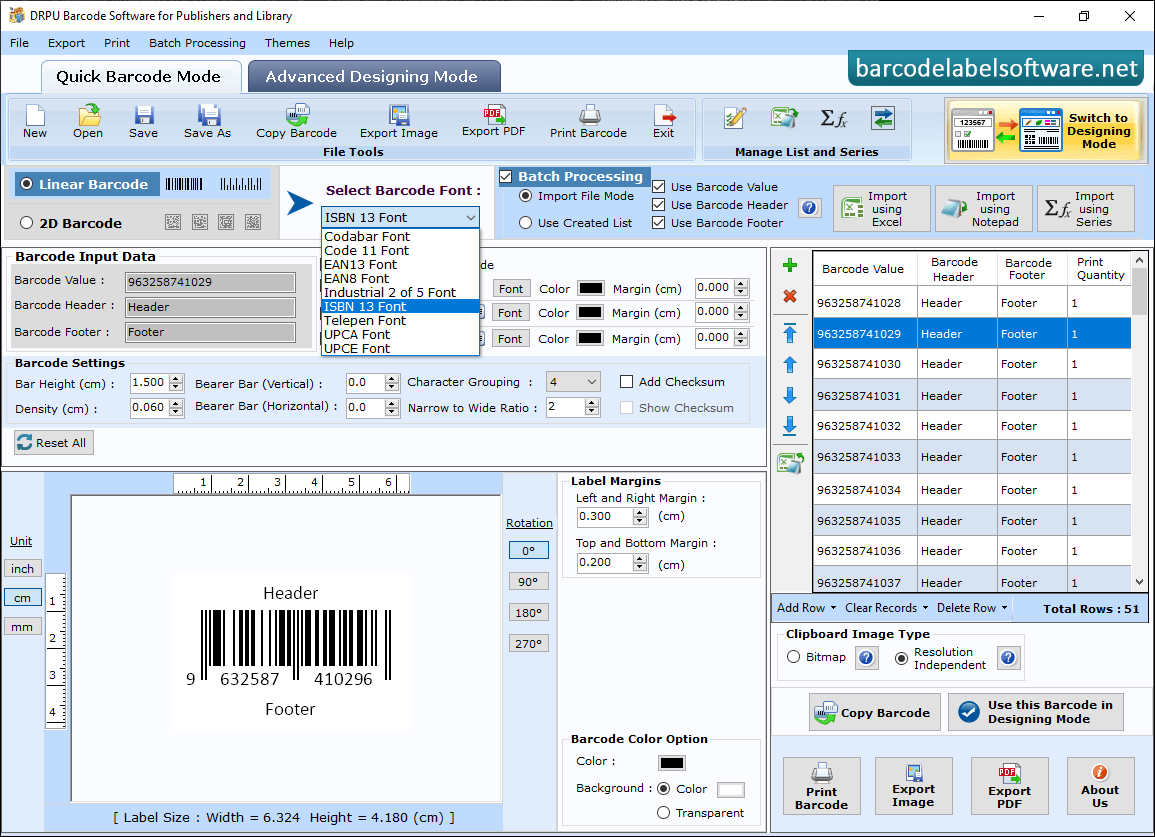This screenshot has height=837, width=1155.
Task: Toggle Use Barcode Footer checkbox
Action: click(x=659, y=223)
